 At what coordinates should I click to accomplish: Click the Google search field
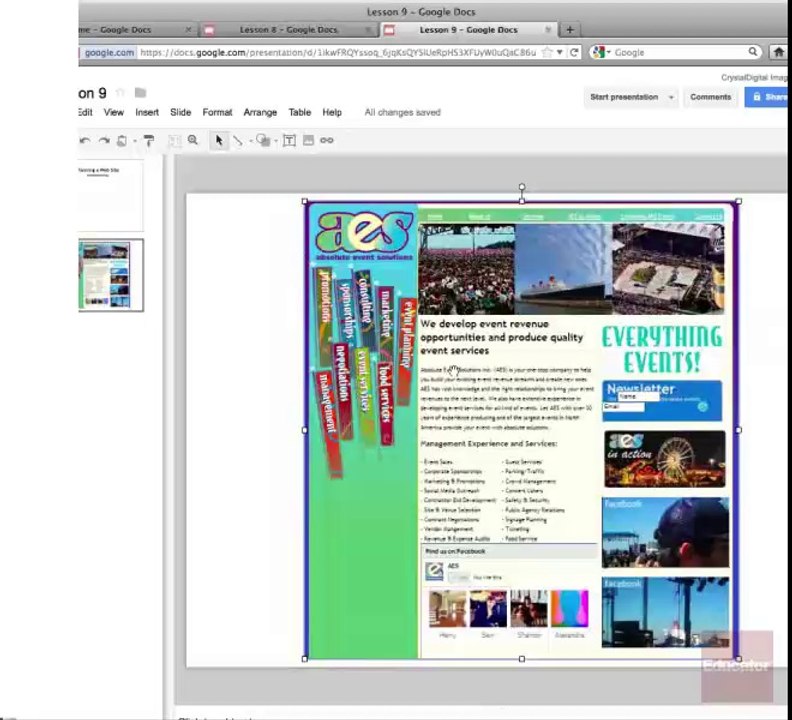click(680, 52)
